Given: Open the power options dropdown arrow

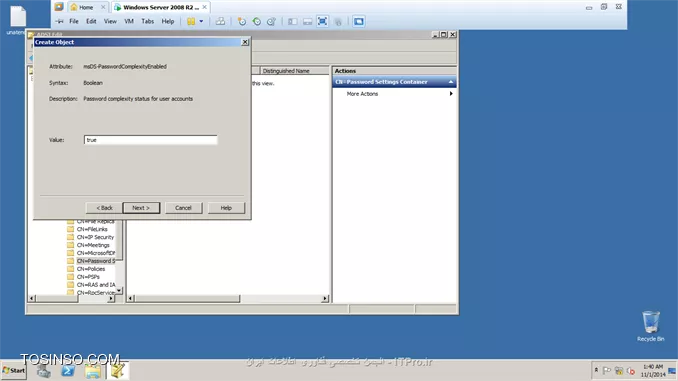Looking at the screenshot, I should tap(201, 21).
